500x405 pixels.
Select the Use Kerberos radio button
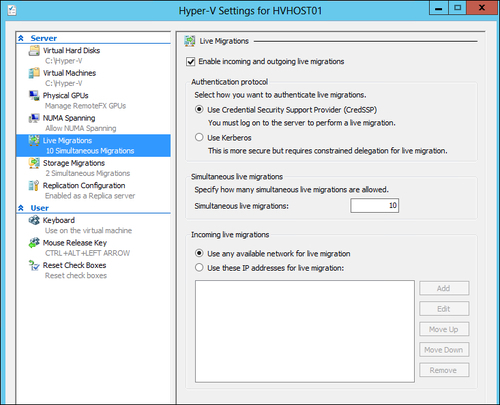(x=199, y=137)
